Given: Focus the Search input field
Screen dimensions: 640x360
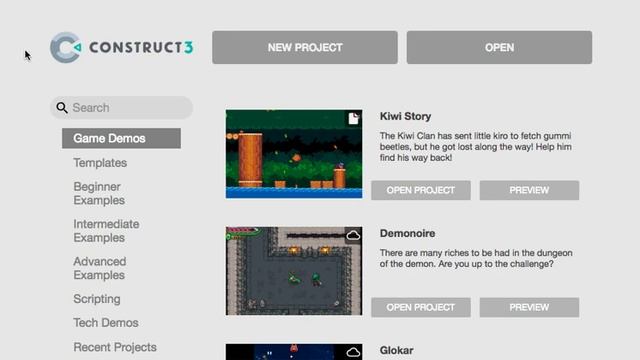Looking at the screenshot, I should pos(122,108).
